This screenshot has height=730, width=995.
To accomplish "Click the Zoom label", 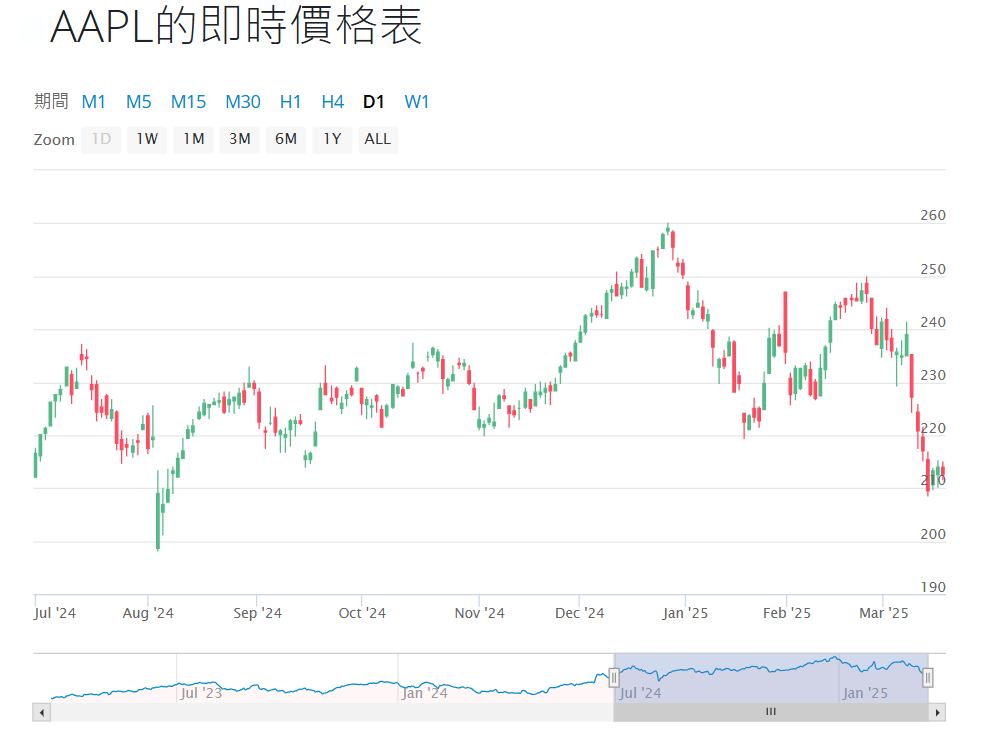I will click(x=54, y=140).
